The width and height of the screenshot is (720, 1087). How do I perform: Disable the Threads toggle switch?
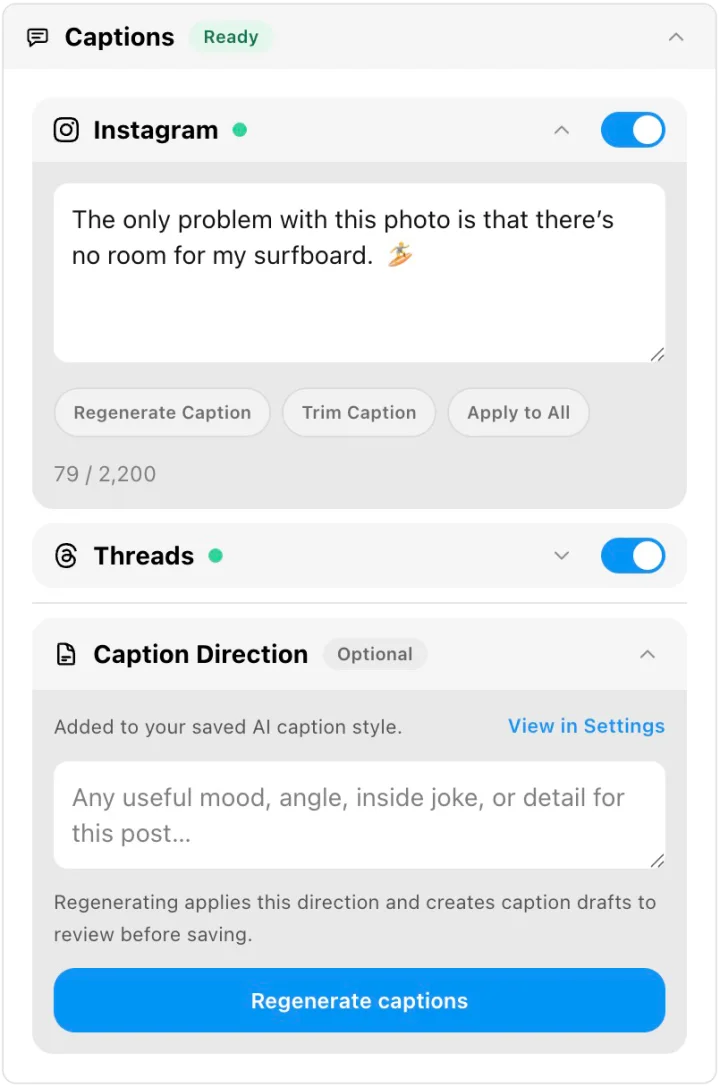coord(633,555)
